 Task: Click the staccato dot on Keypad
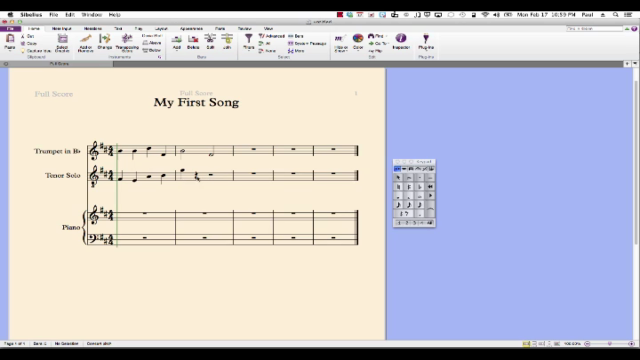420,178
